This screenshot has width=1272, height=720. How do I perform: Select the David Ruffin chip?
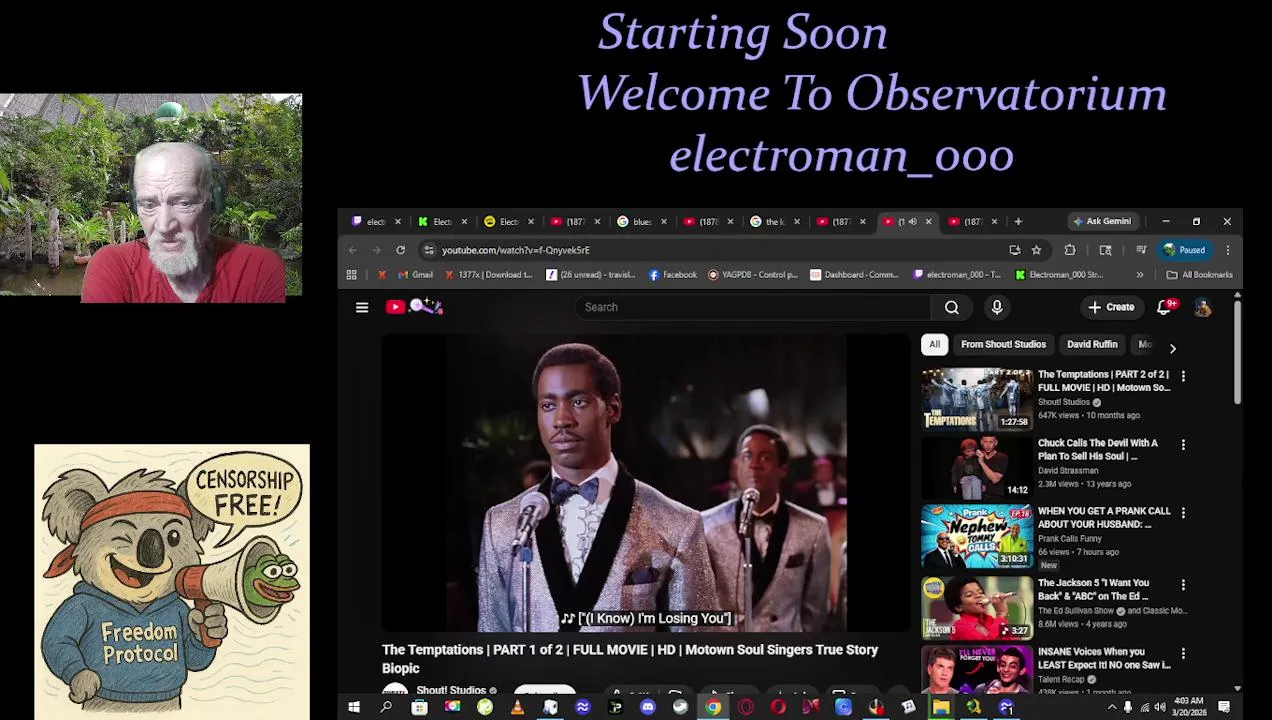[1092, 344]
